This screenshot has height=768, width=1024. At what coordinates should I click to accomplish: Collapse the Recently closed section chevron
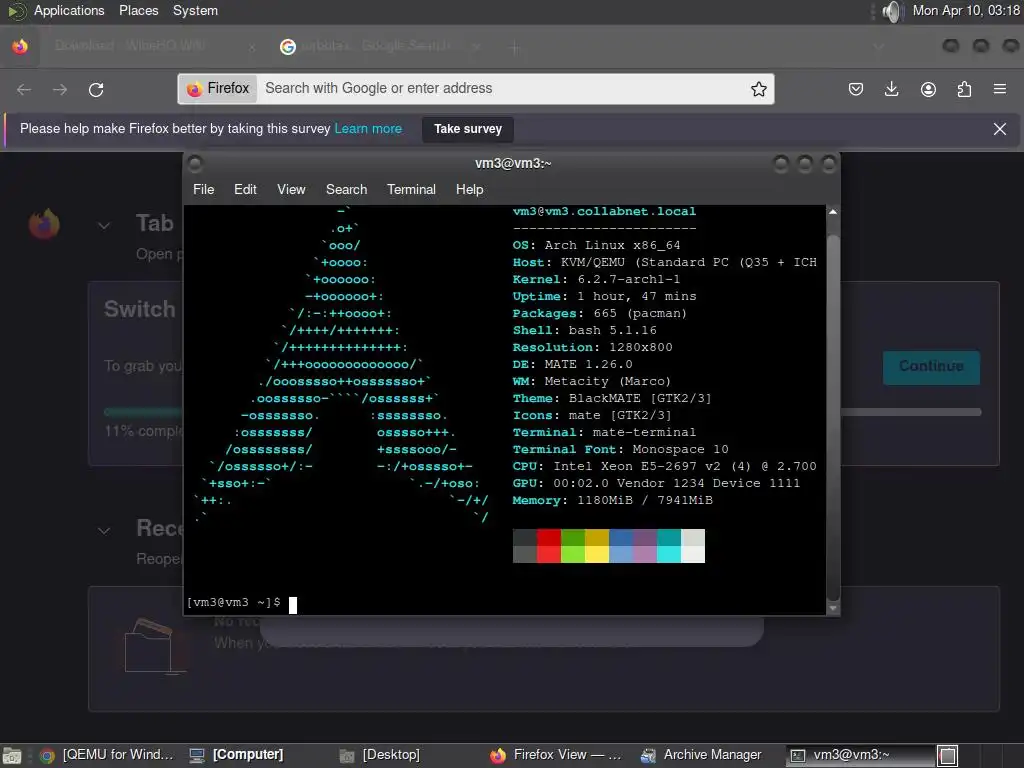104,531
